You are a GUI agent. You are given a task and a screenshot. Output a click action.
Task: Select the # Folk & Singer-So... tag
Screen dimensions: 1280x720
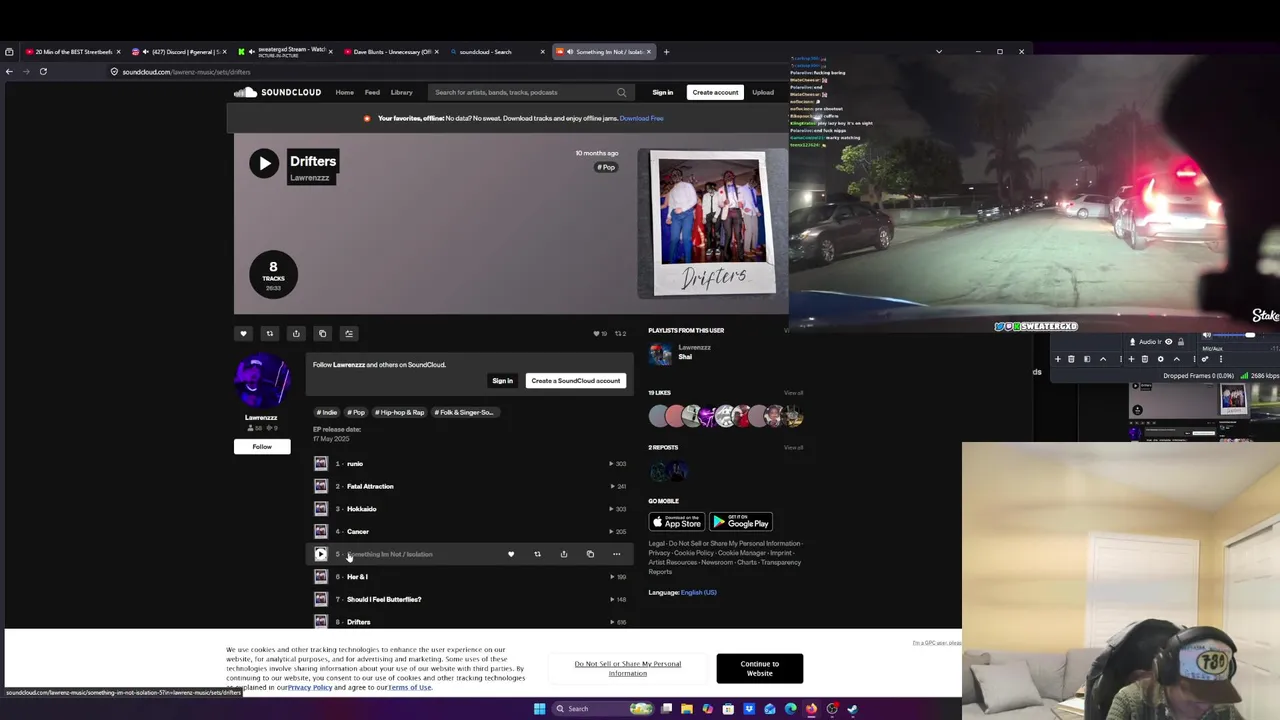(x=464, y=412)
